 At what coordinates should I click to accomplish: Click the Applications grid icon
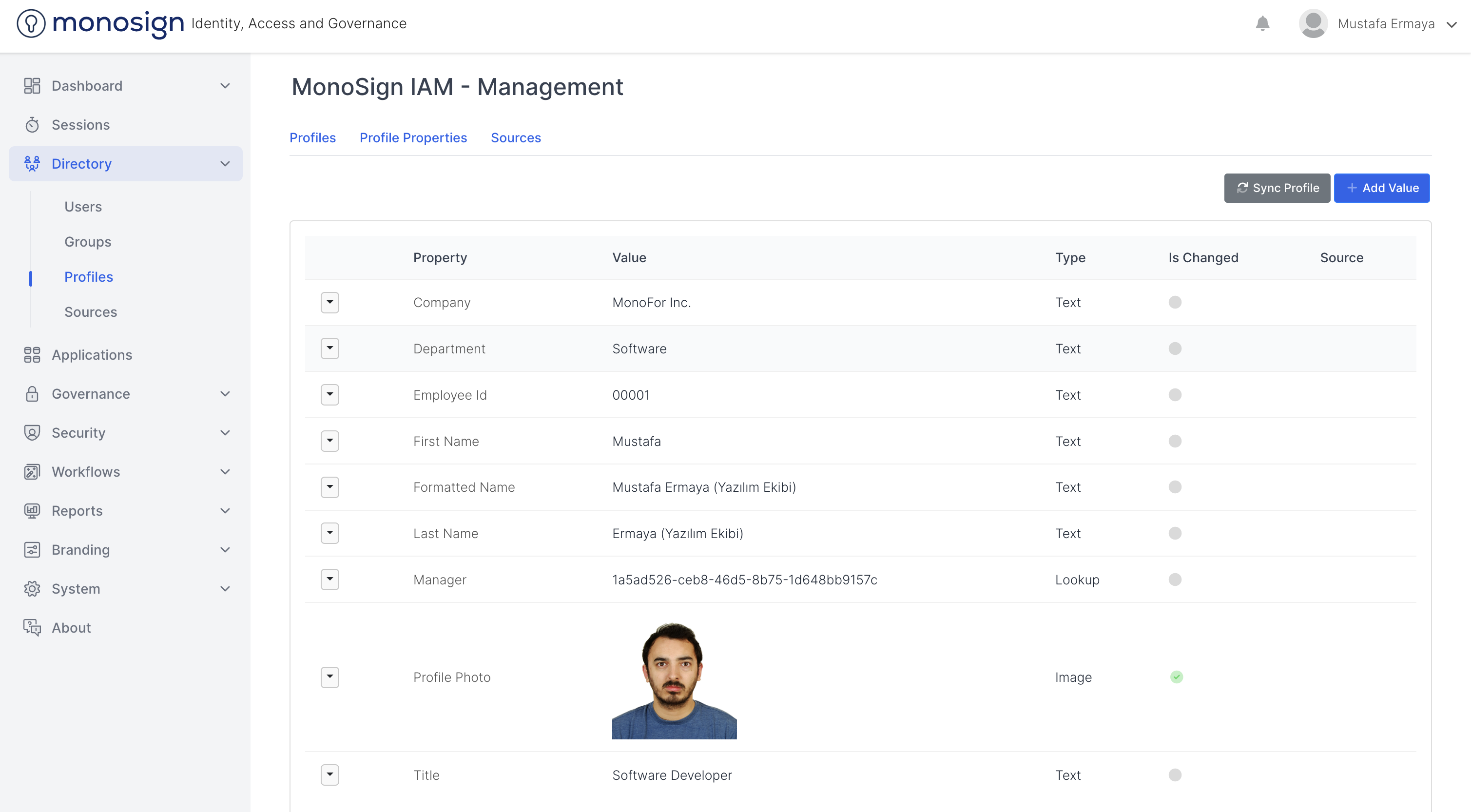[x=32, y=355]
